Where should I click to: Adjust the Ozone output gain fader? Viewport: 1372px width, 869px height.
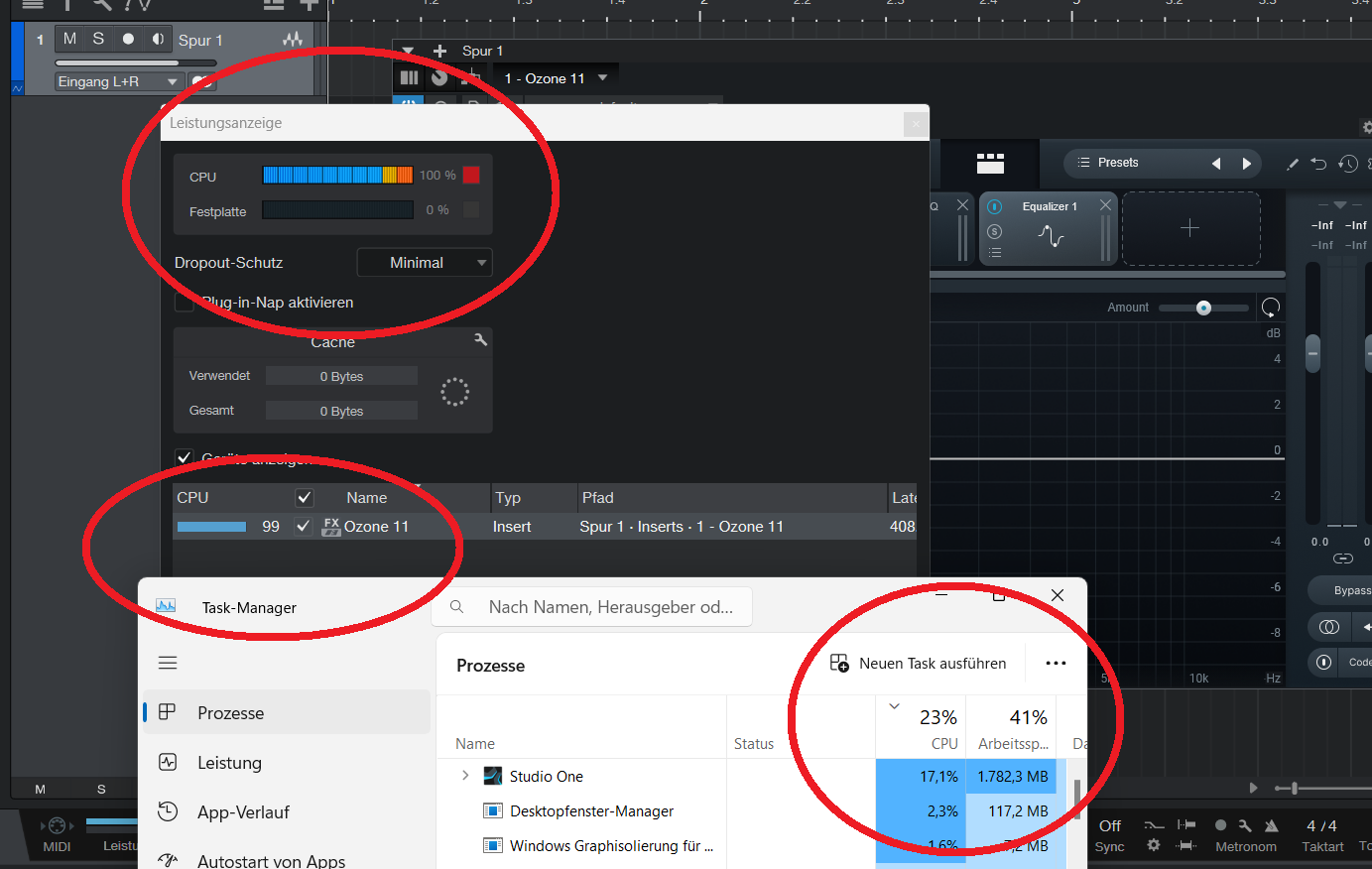tap(1312, 353)
